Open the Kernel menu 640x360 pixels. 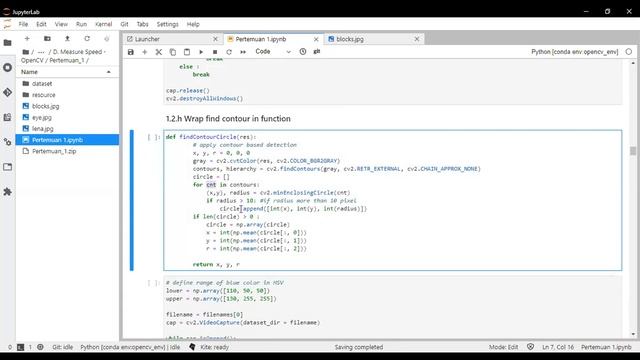point(104,24)
